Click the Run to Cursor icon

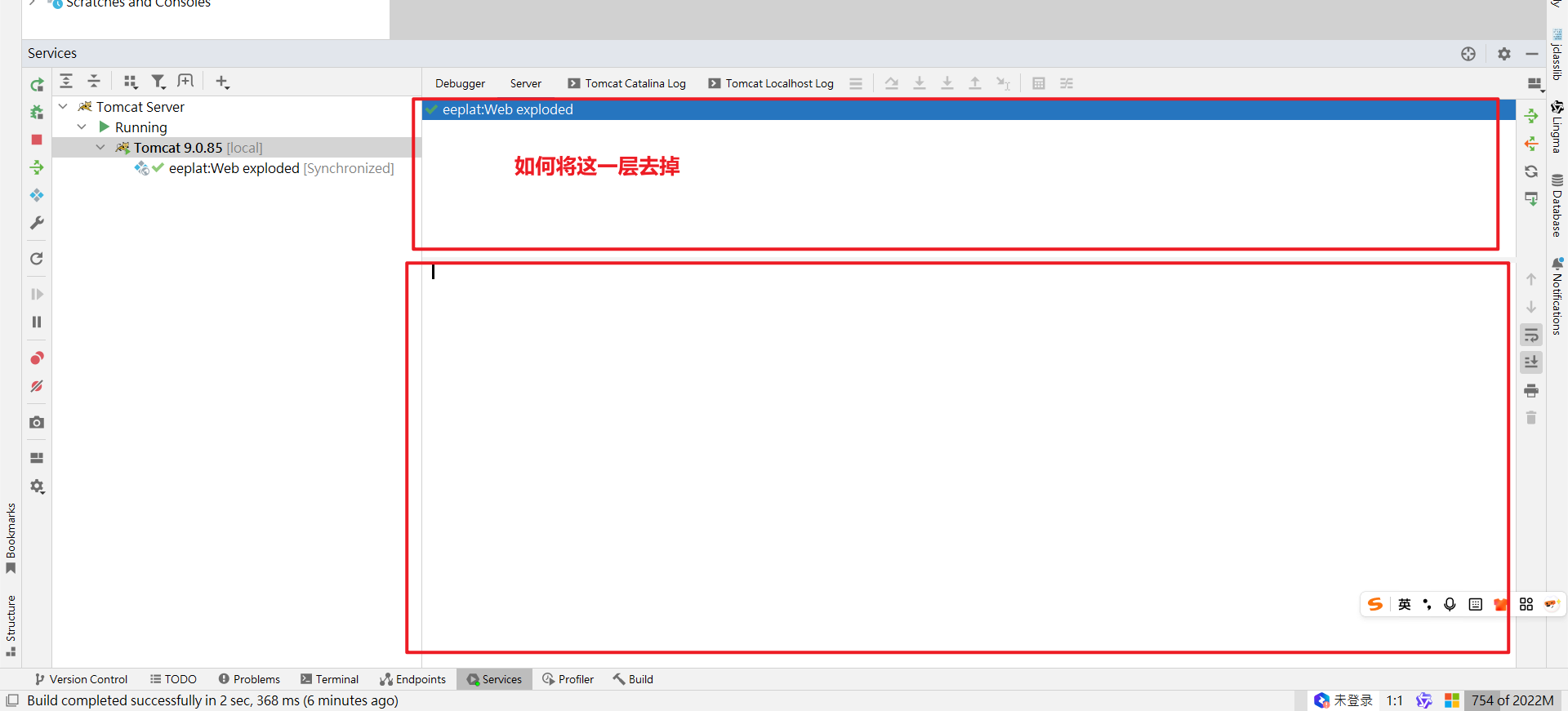coord(1003,83)
